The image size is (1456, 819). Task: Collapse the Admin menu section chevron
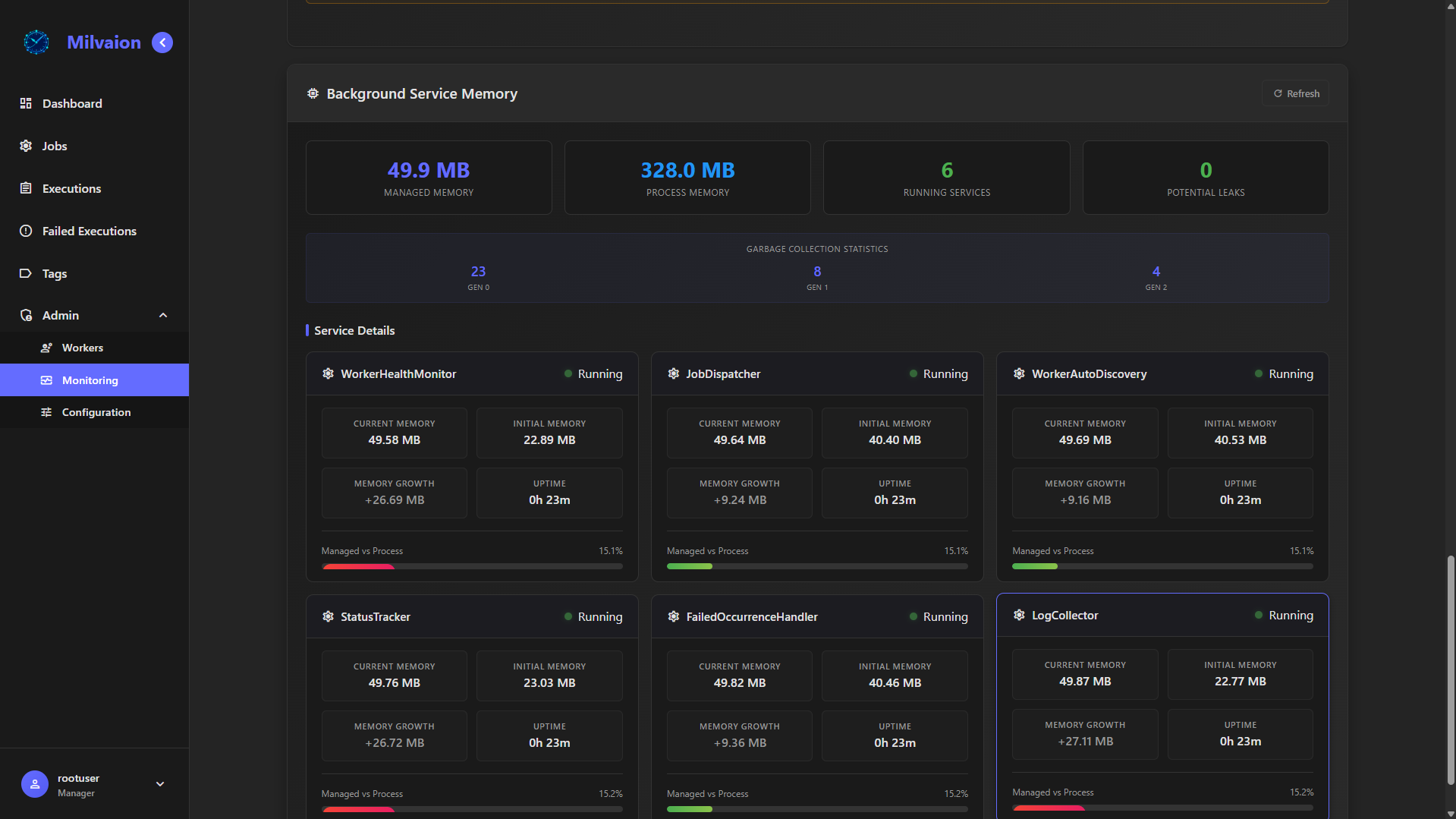coord(163,315)
